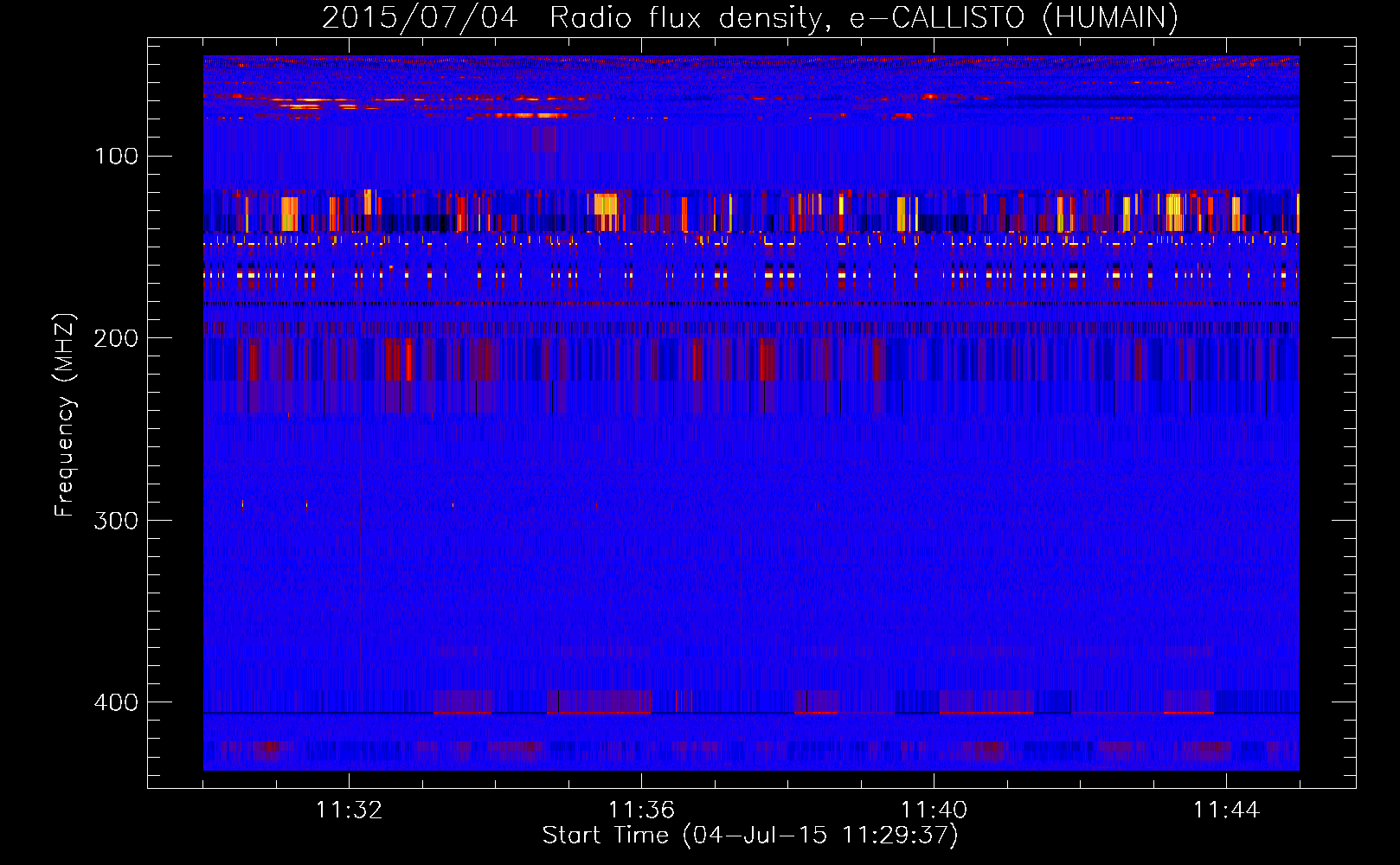Screen dimensions: 1400x865
Task: Click the 11:32 time tick label
Action: [x=349, y=810]
